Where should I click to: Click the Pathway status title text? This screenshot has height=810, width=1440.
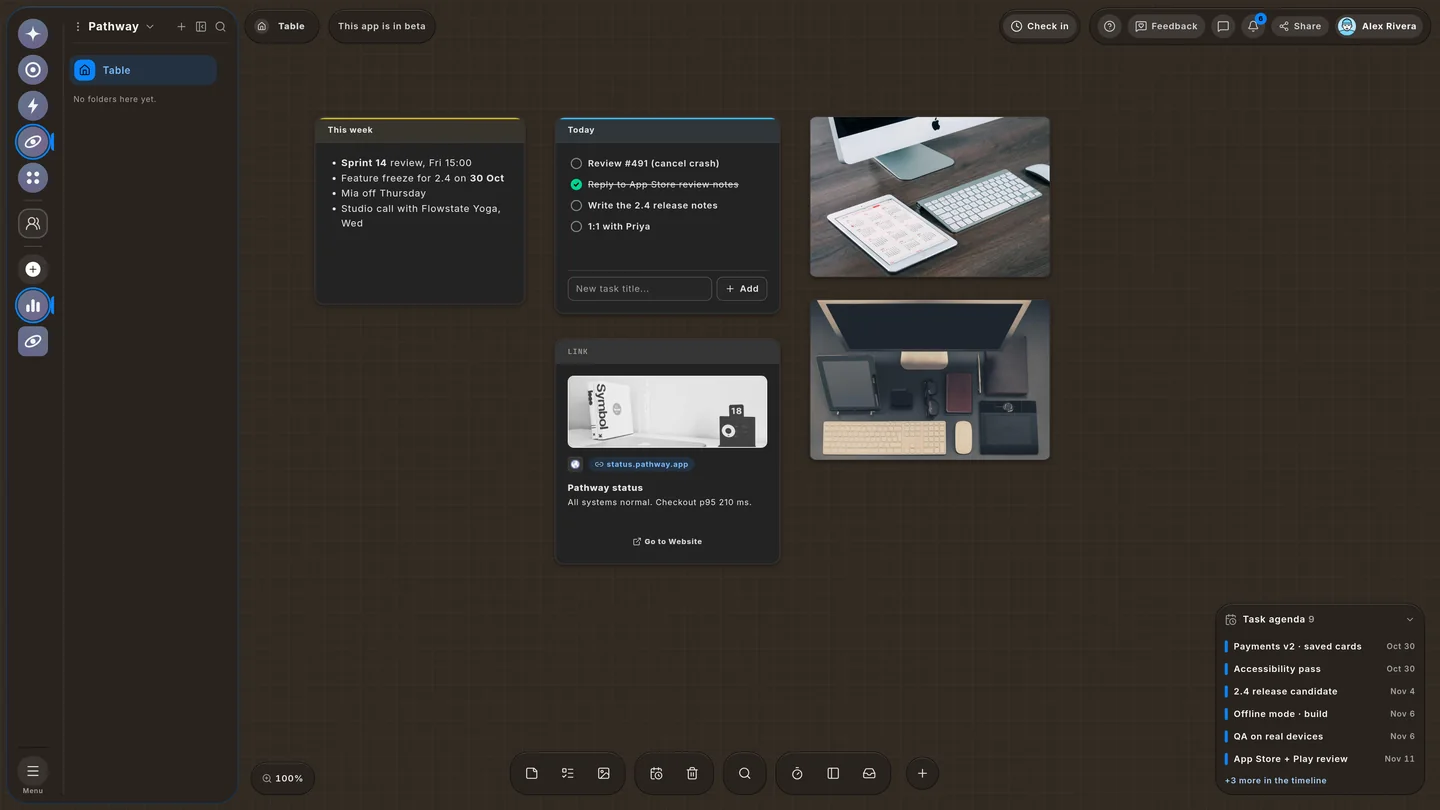coord(605,488)
